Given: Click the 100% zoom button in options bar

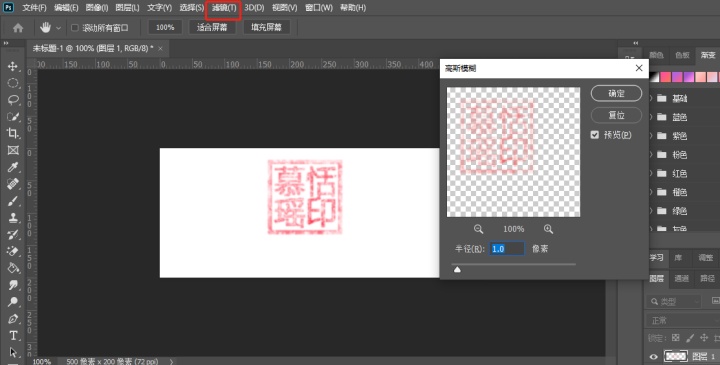Looking at the screenshot, I should click(165, 28).
